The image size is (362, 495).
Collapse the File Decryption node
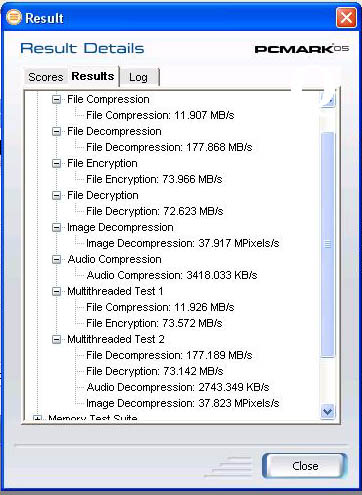[57, 195]
